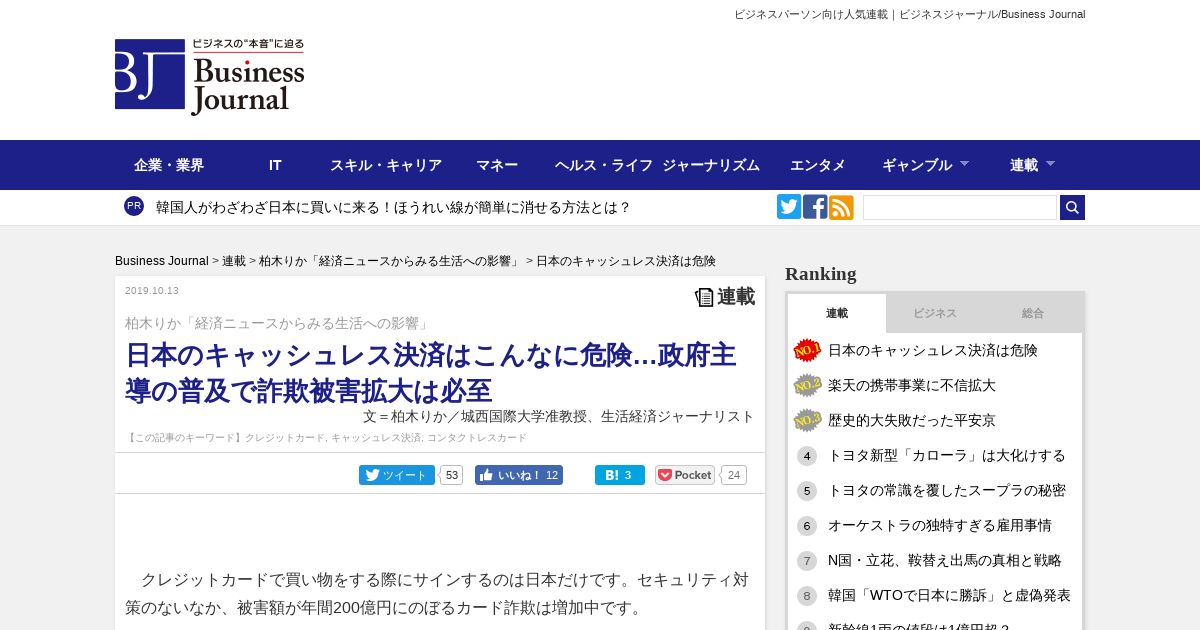Click the header tagline ビジネスパーソン向け人気連載
Screen dimensions: 1200x630
(811, 14)
